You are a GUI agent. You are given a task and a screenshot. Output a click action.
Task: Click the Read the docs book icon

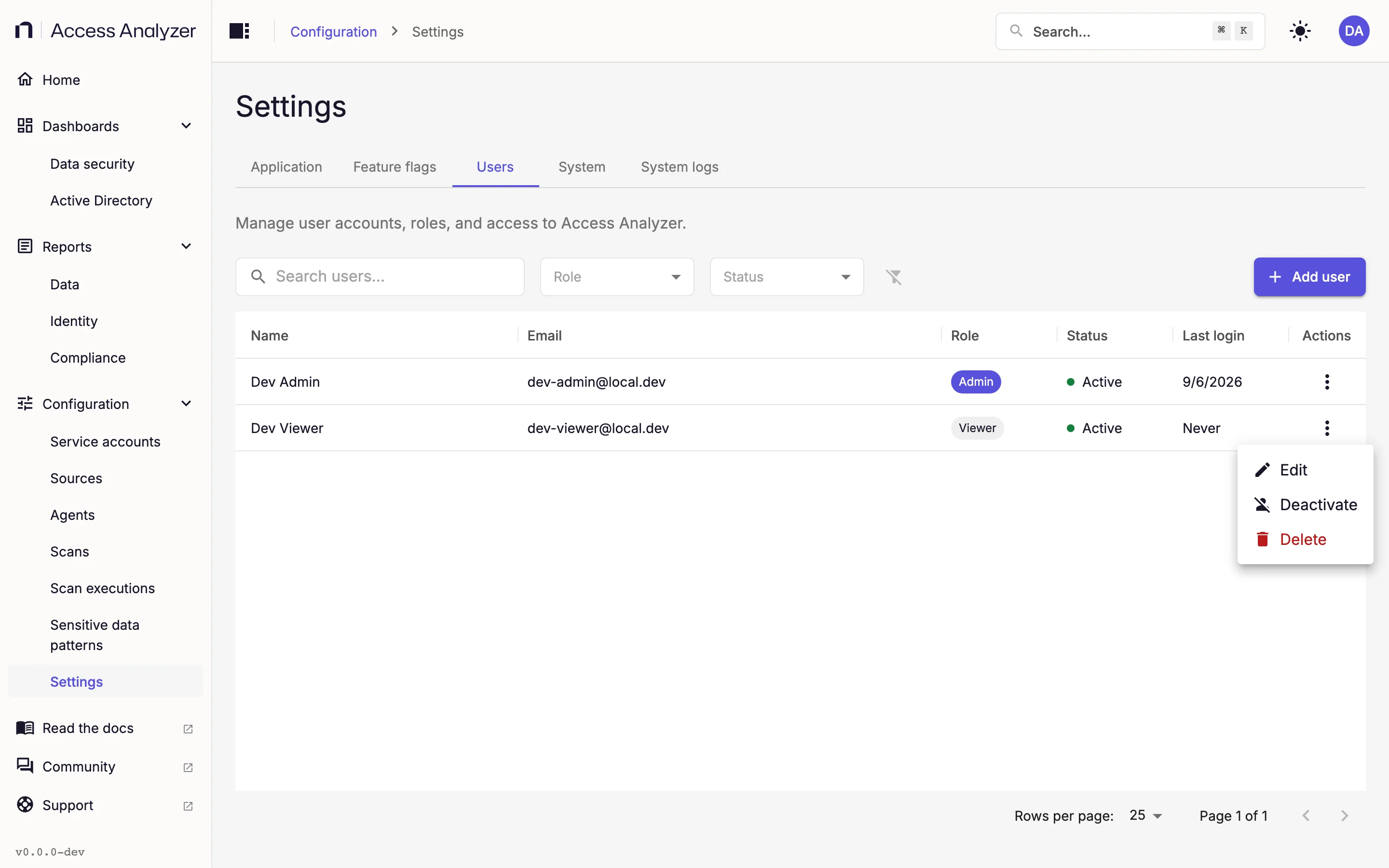click(25, 728)
